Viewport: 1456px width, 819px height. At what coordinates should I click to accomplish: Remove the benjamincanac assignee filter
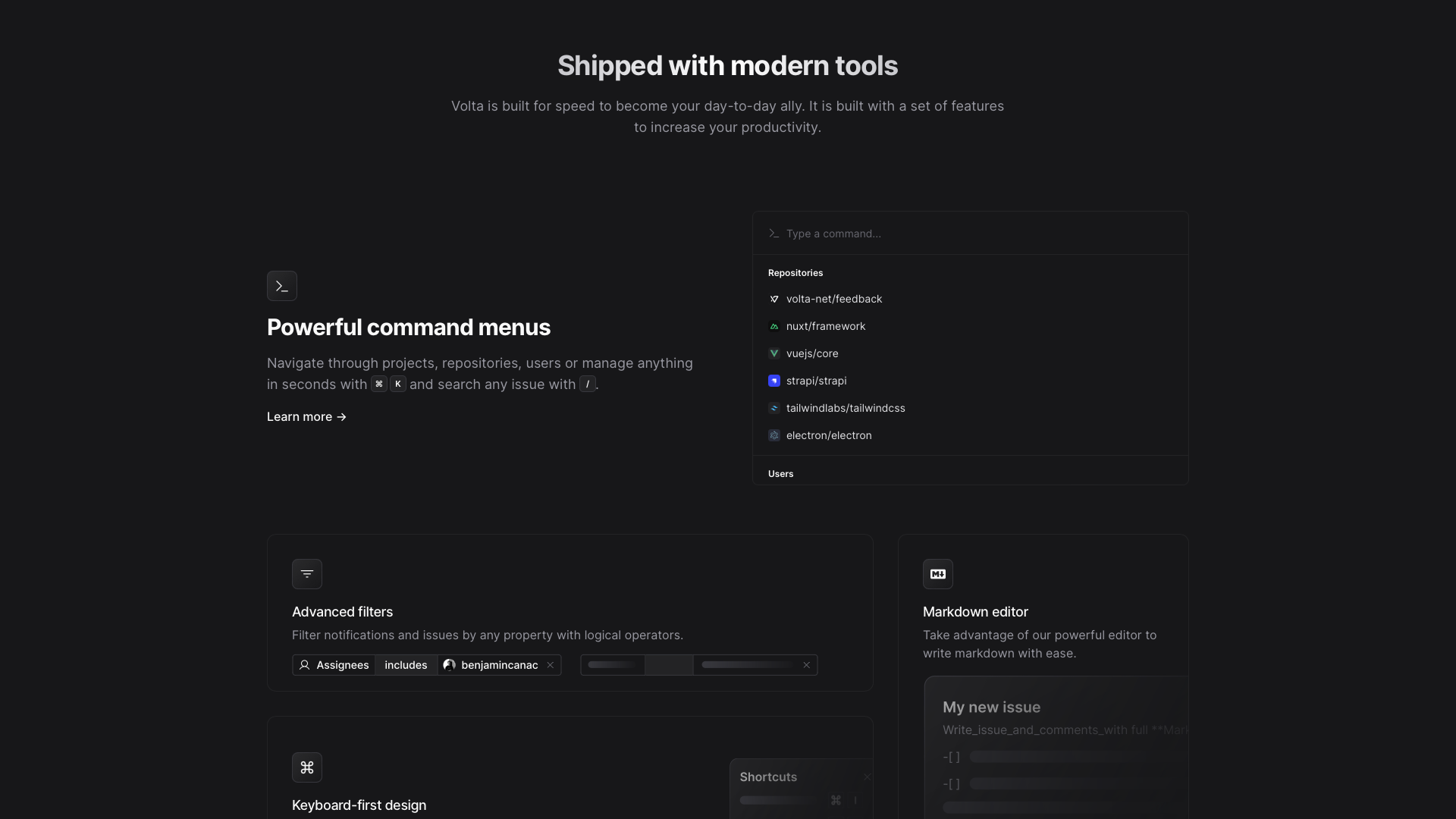551,665
